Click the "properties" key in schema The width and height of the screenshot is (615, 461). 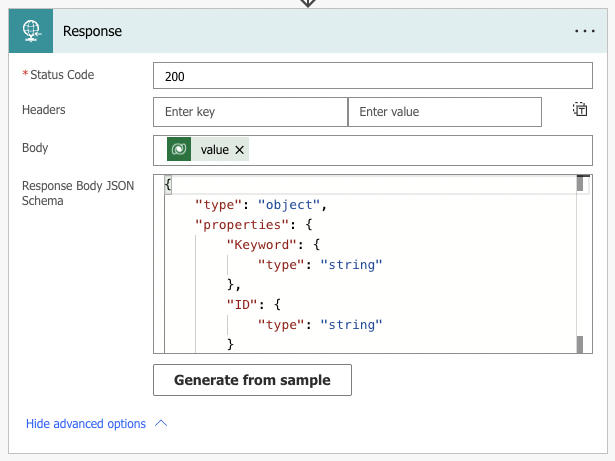pyautogui.click(x=242, y=225)
